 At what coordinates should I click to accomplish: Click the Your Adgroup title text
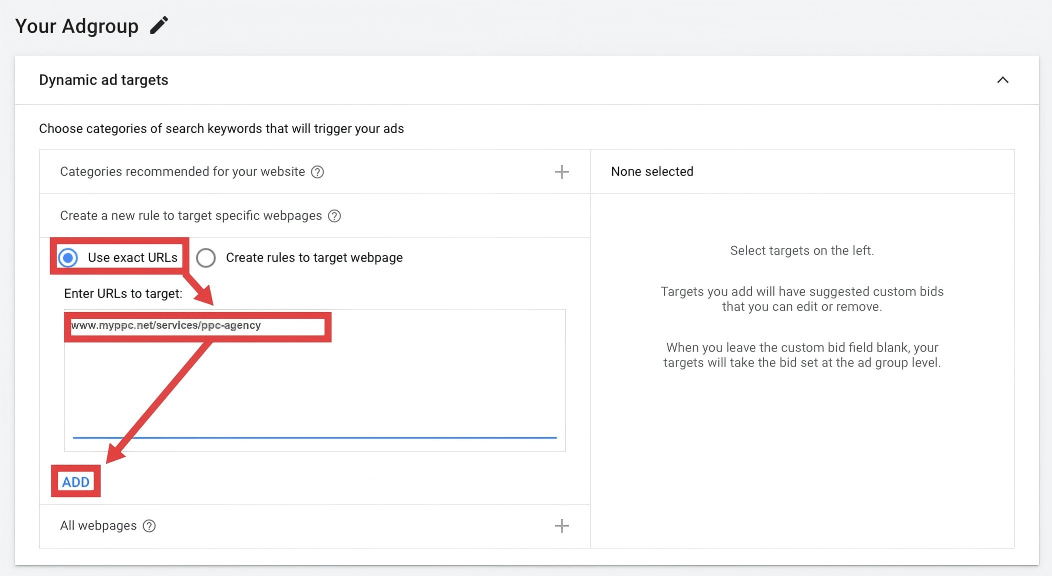pos(77,26)
